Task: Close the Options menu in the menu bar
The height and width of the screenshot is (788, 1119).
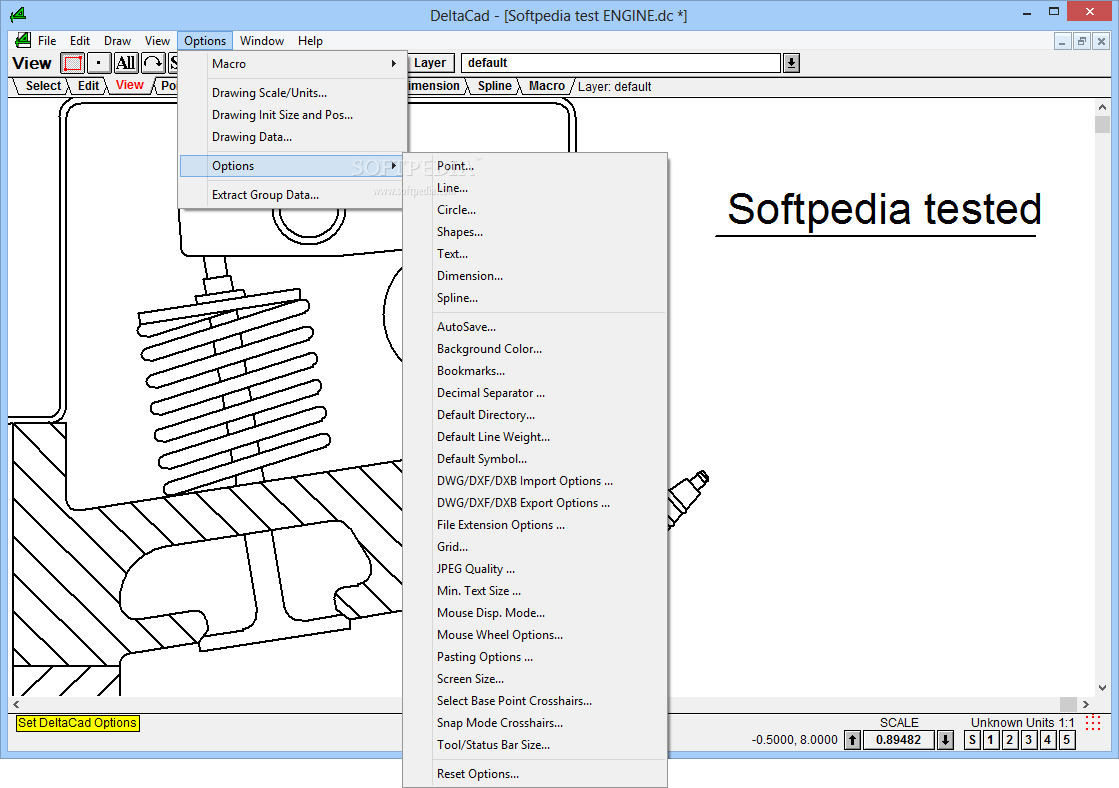Action: tap(205, 41)
